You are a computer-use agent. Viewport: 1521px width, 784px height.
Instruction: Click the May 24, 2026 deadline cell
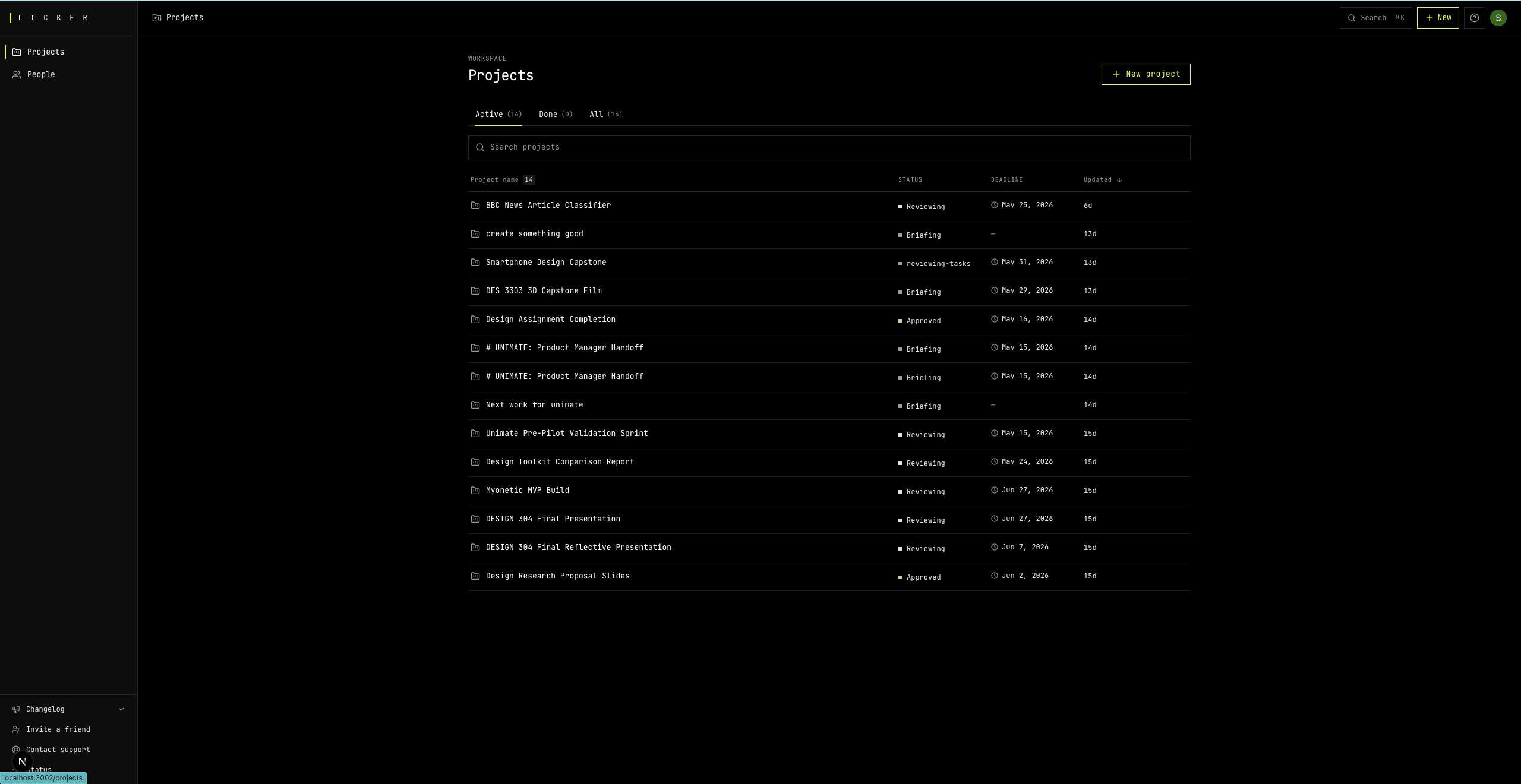tap(1022, 461)
